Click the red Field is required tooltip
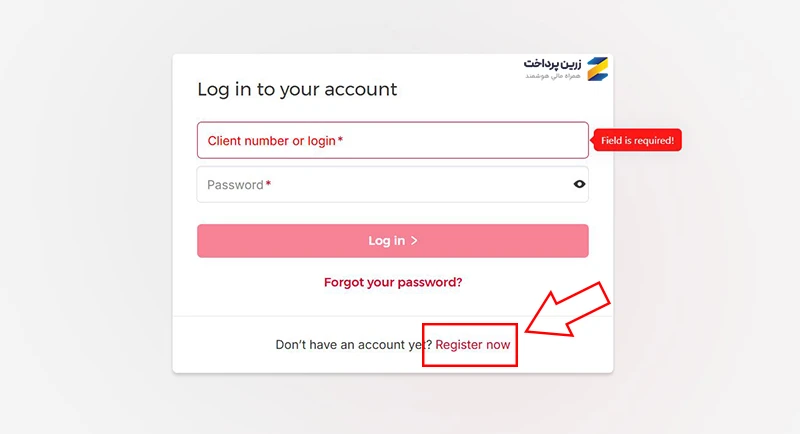The width and height of the screenshot is (800, 434). (x=637, y=140)
